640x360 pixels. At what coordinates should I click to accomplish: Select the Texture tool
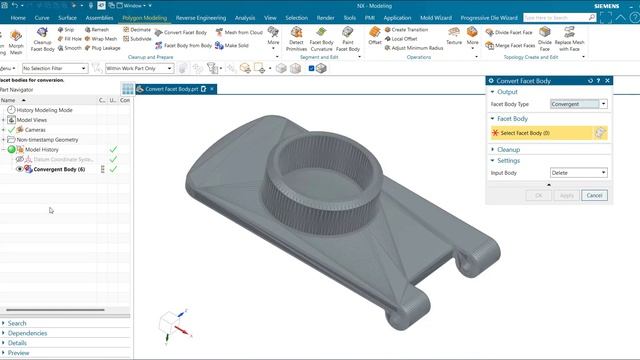(454, 36)
